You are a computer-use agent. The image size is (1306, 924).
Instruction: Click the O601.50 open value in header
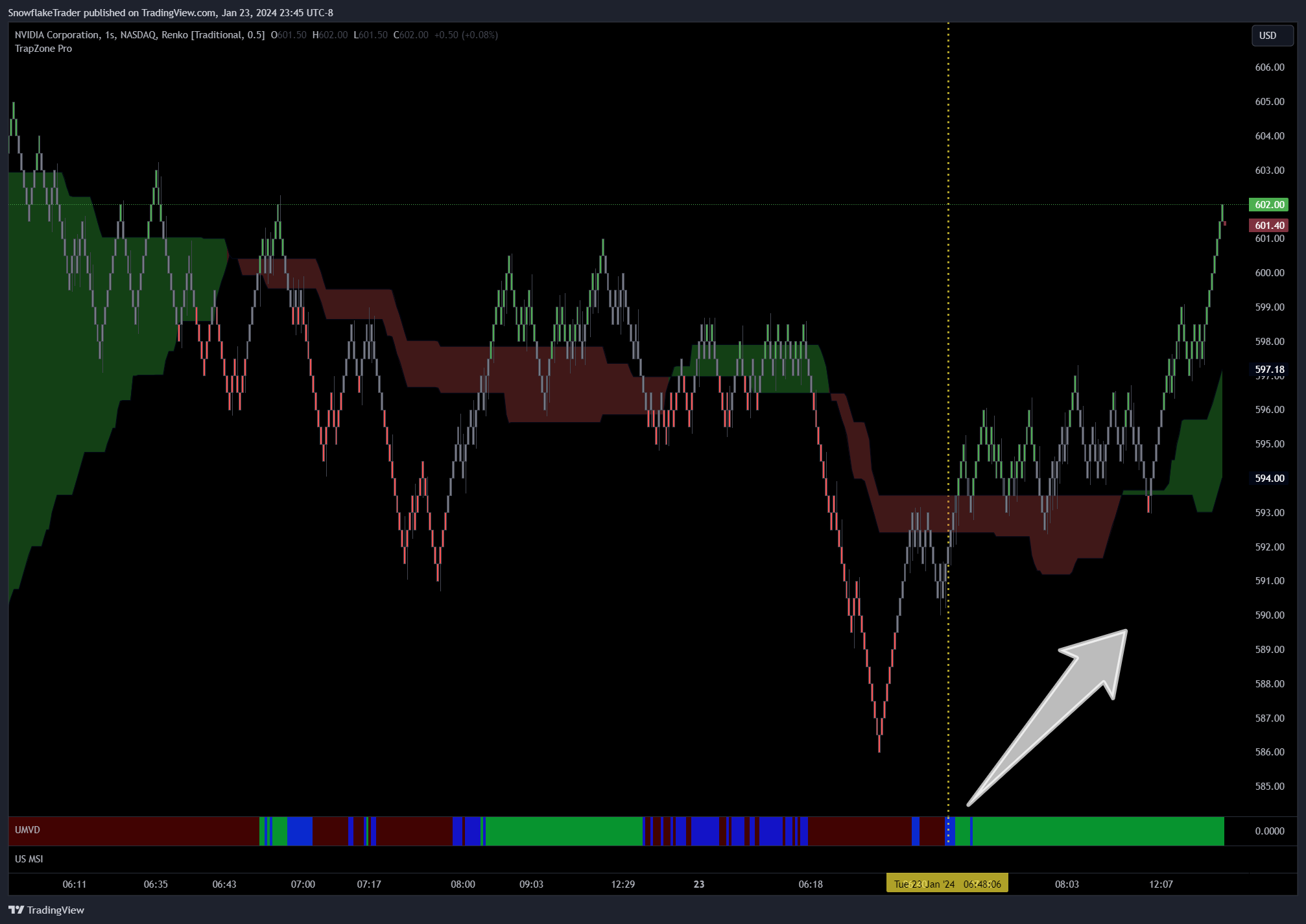tap(289, 35)
